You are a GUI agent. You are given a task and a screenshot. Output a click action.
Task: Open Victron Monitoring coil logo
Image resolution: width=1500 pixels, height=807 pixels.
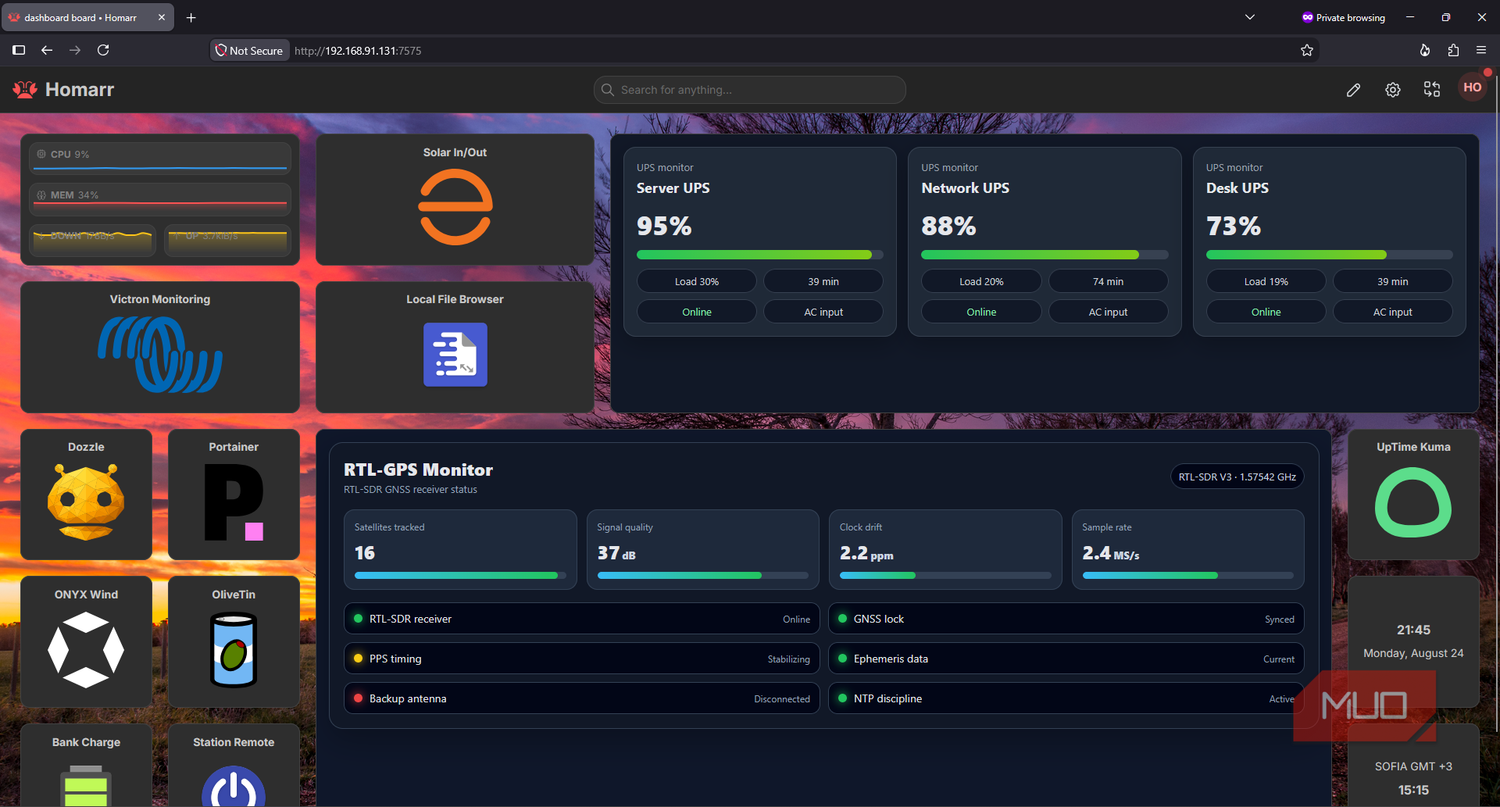[160, 353]
